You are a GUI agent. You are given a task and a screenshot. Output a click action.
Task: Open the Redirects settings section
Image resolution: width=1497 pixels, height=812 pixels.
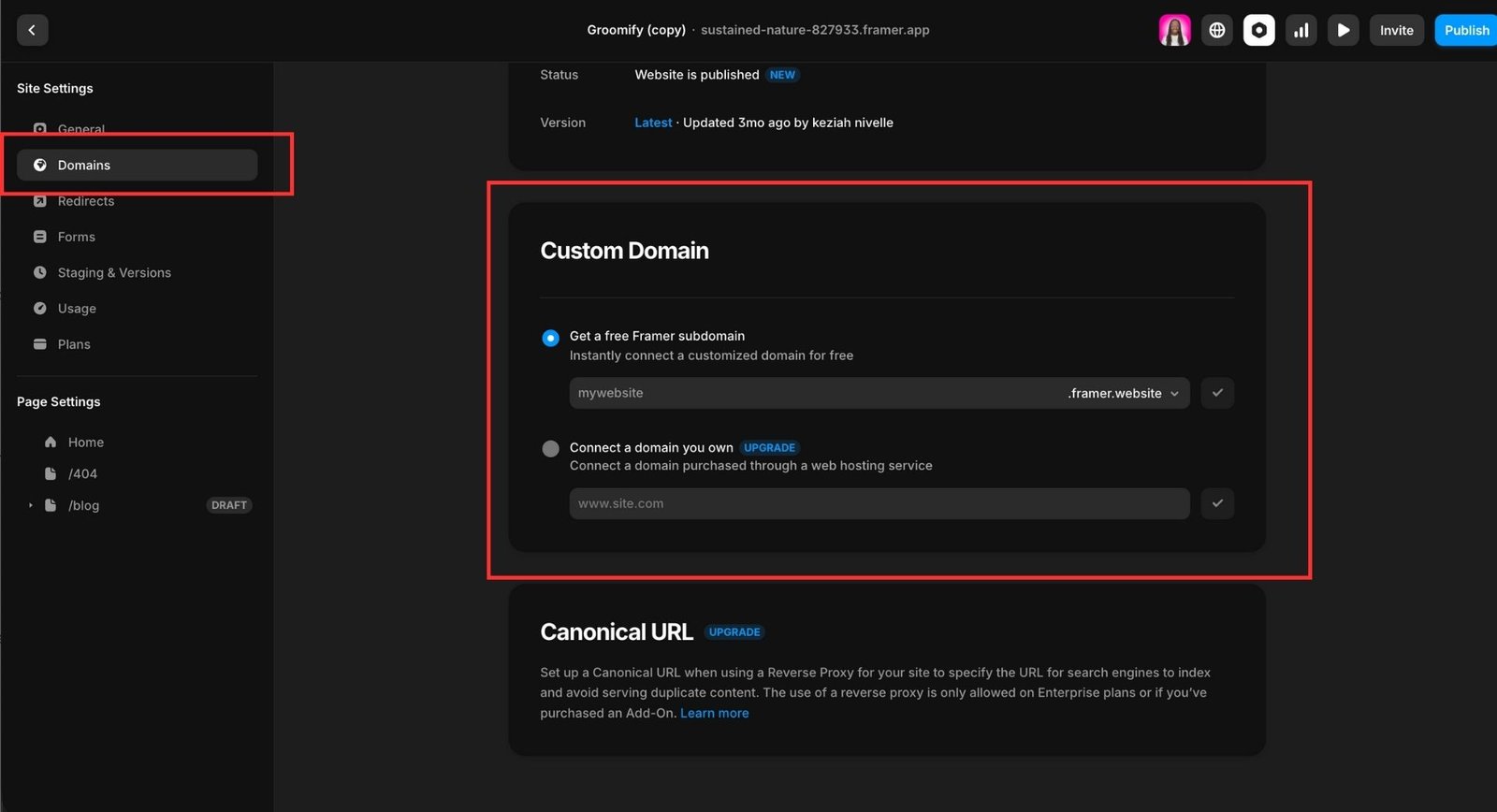[86, 201]
